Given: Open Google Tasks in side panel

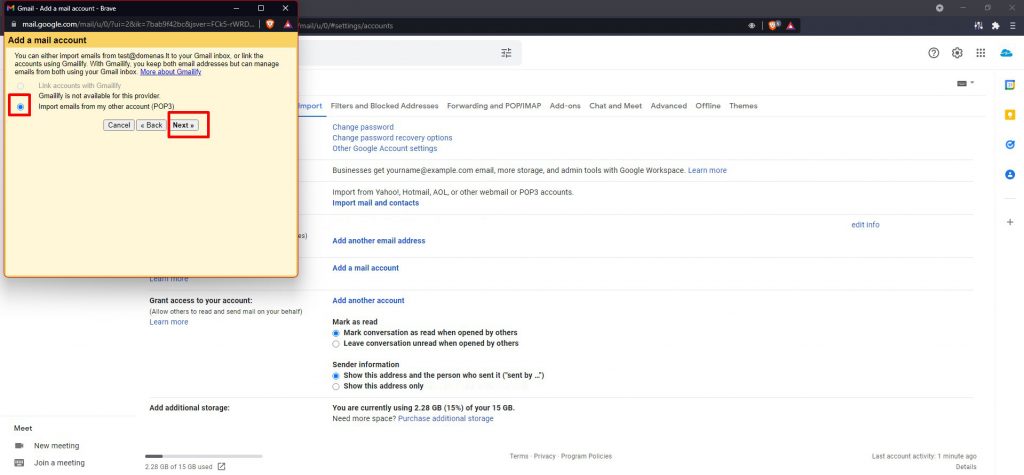Looking at the screenshot, I should [x=1010, y=145].
